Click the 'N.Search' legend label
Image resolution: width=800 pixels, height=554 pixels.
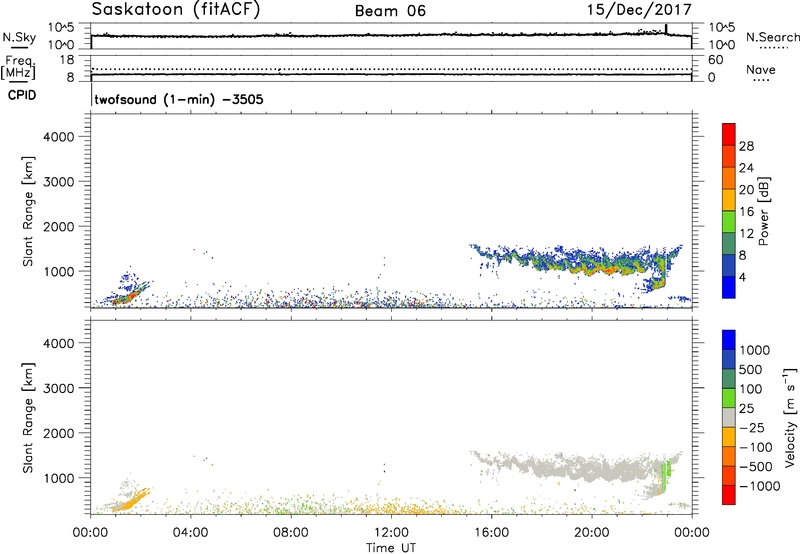773,37
